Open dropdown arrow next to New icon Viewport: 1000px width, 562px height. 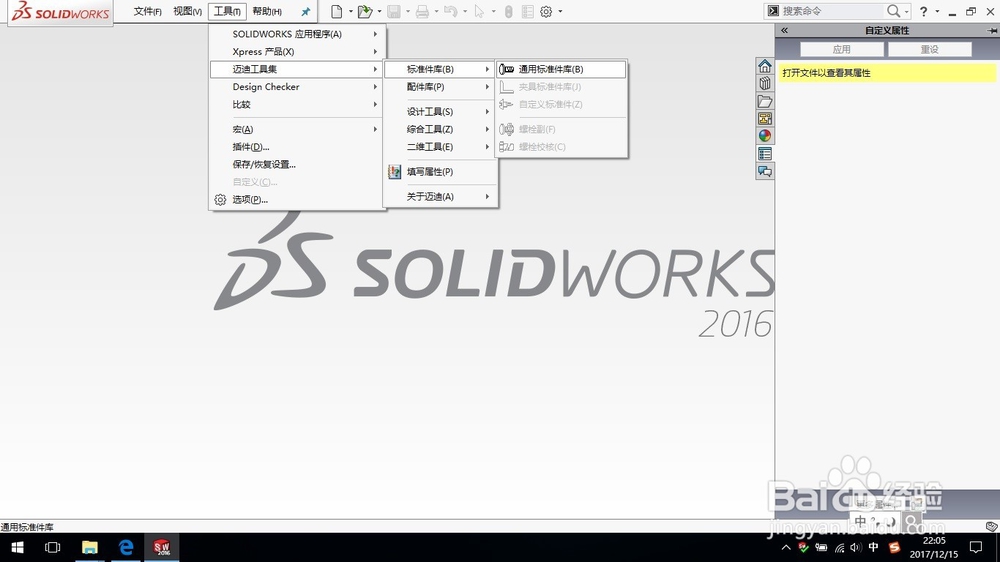click(x=351, y=11)
